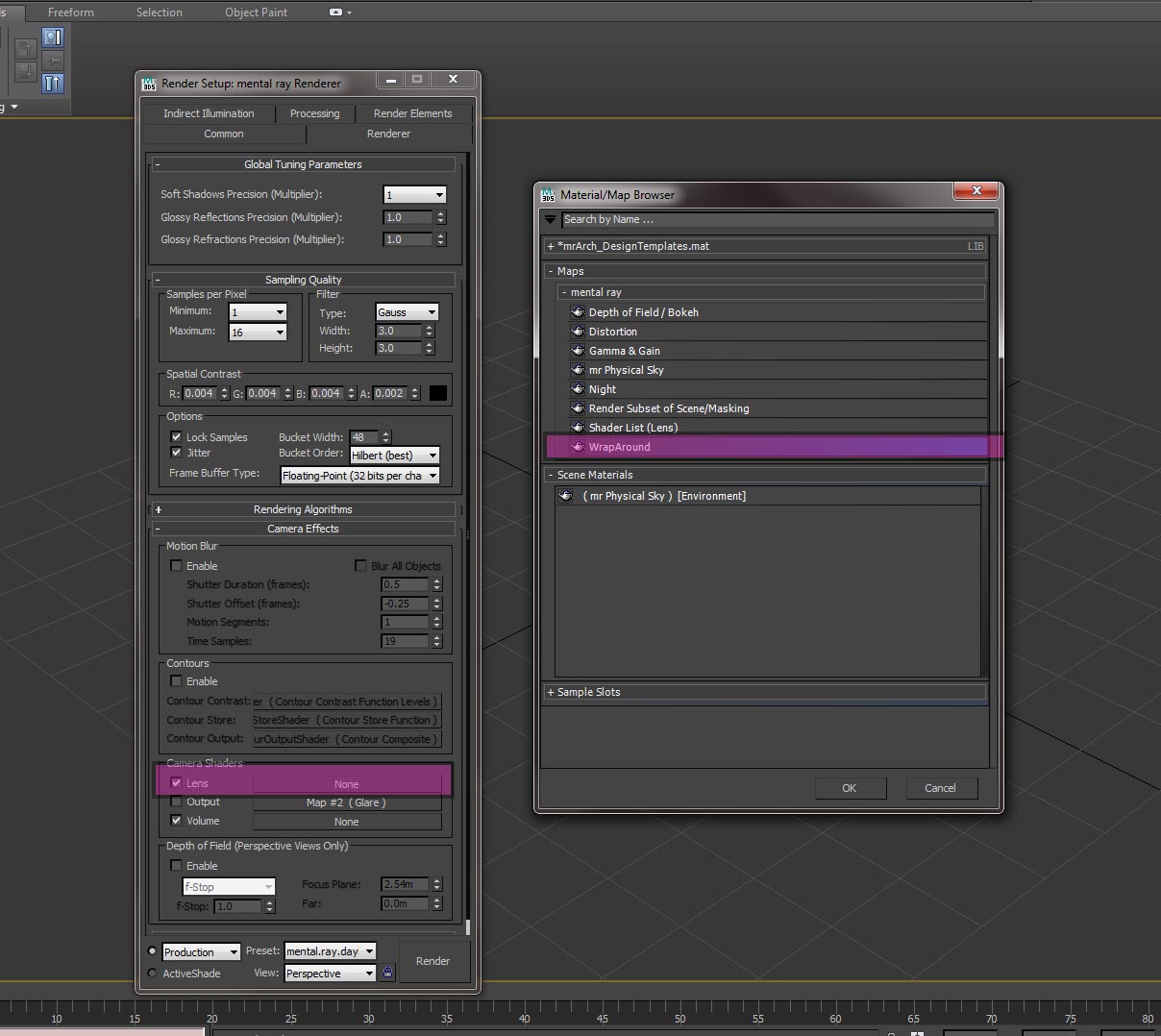The width and height of the screenshot is (1161, 1036).
Task: Click the lock view icon beside Perspective
Action: click(387, 973)
